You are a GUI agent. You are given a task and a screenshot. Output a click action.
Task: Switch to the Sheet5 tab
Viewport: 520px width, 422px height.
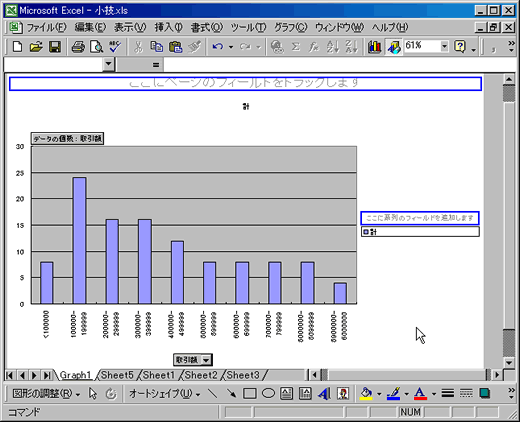coord(117,375)
